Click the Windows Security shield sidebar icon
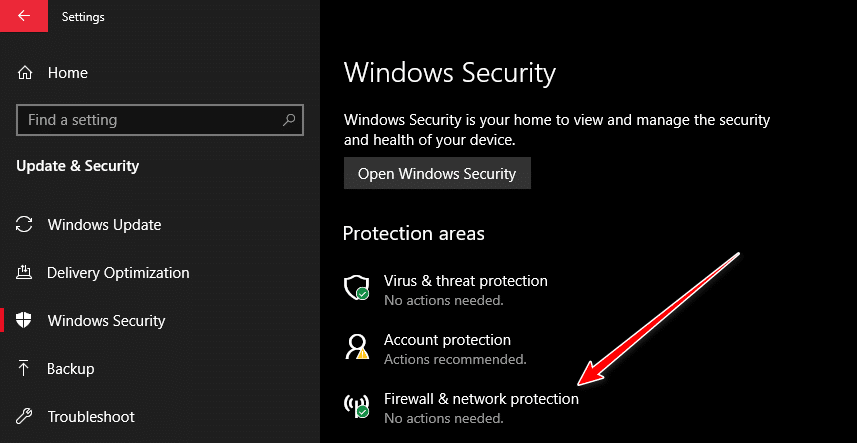Screen dimensions: 857x443 tap(27, 321)
